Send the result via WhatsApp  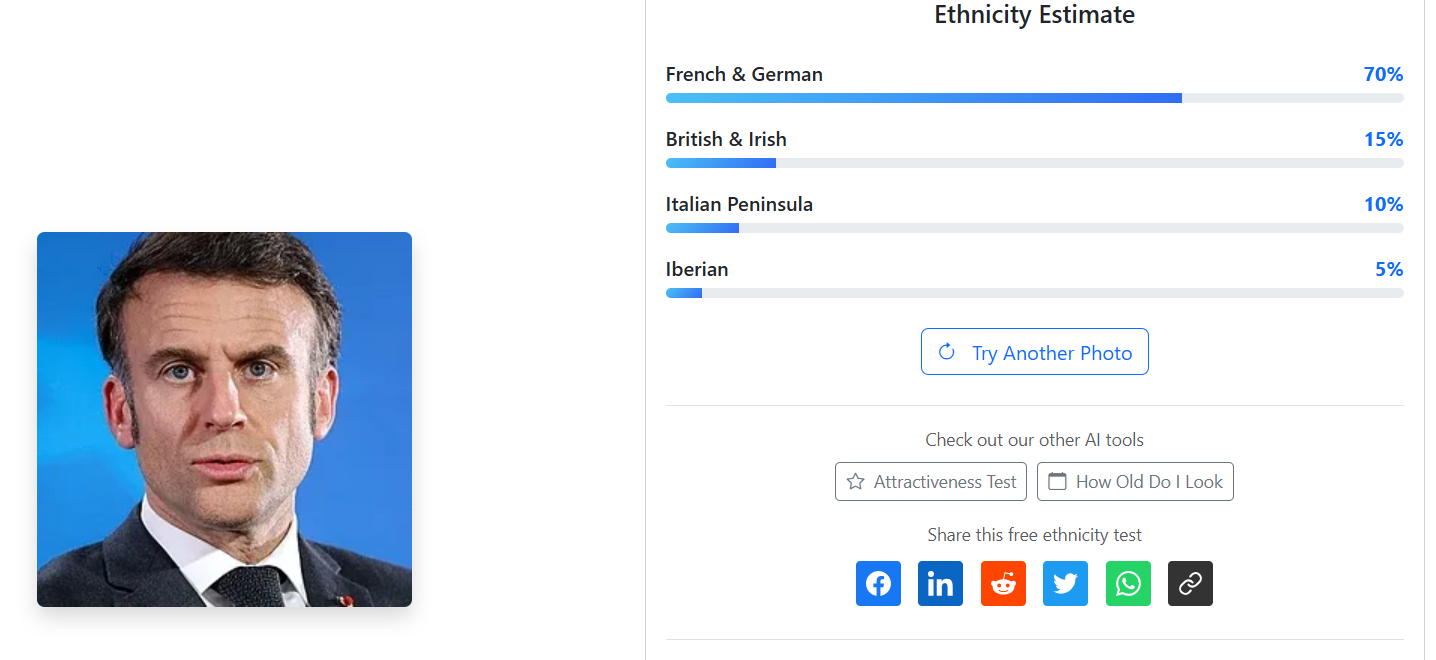1128,583
